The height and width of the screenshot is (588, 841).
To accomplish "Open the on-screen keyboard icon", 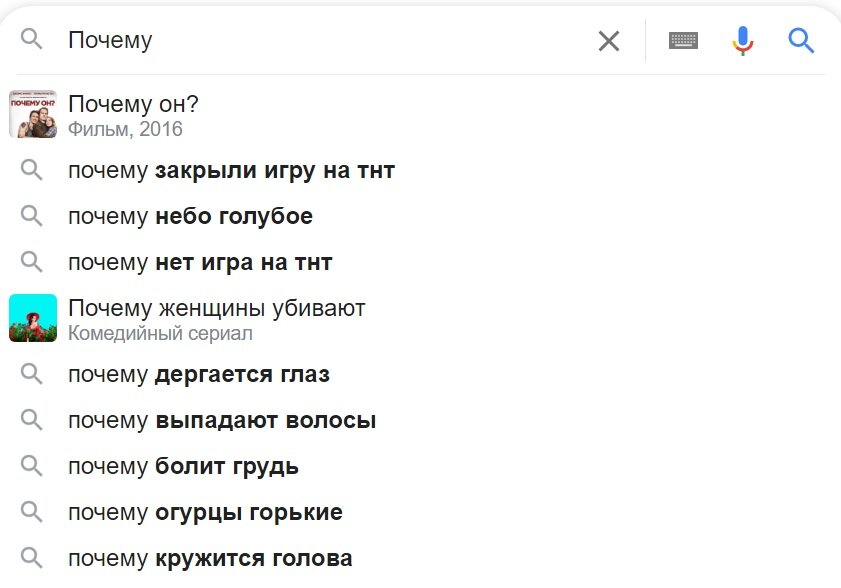I will (x=683, y=41).
